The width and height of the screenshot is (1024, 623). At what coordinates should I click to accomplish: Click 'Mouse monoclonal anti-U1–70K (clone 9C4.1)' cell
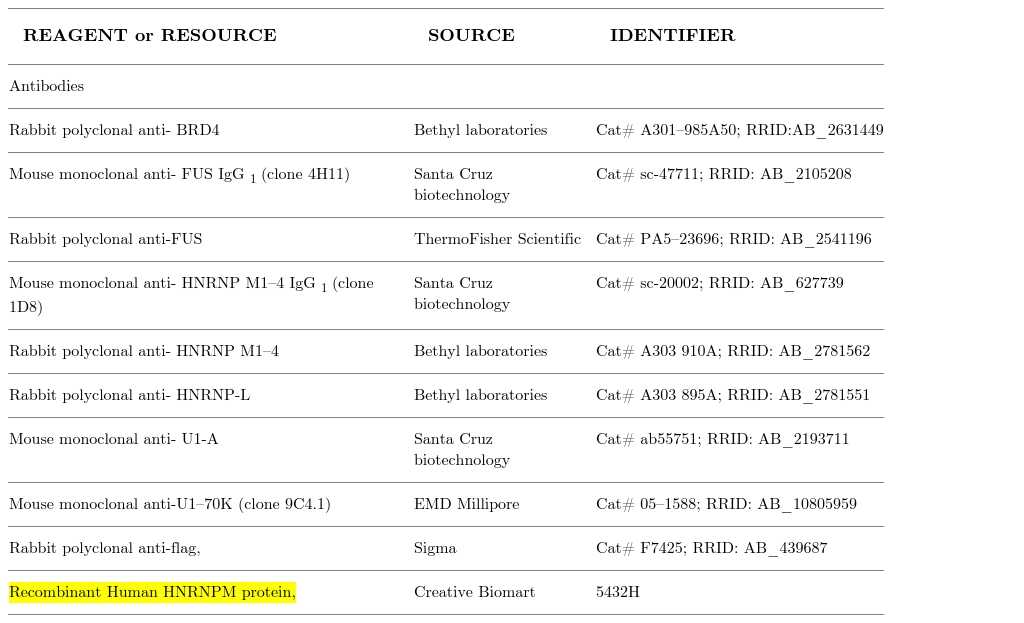pyautogui.click(x=170, y=504)
